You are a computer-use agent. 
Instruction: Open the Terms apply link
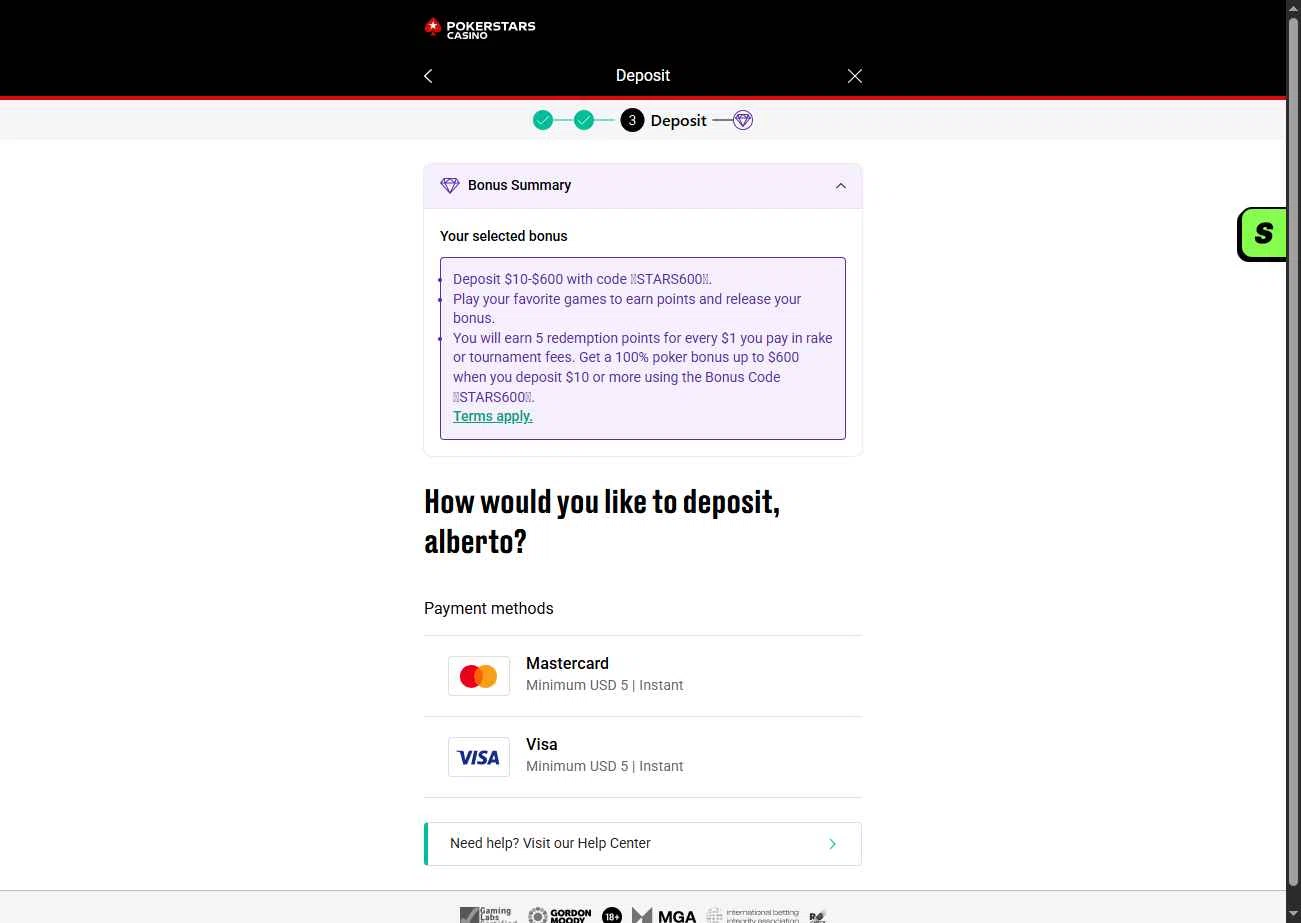493,416
